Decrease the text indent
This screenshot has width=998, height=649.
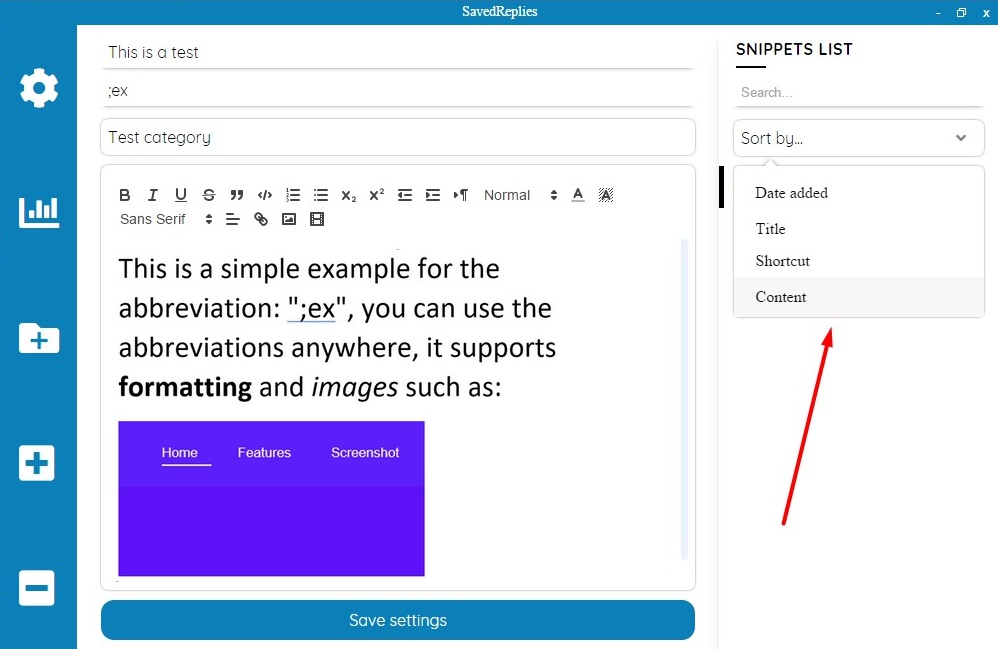point(405,195)
